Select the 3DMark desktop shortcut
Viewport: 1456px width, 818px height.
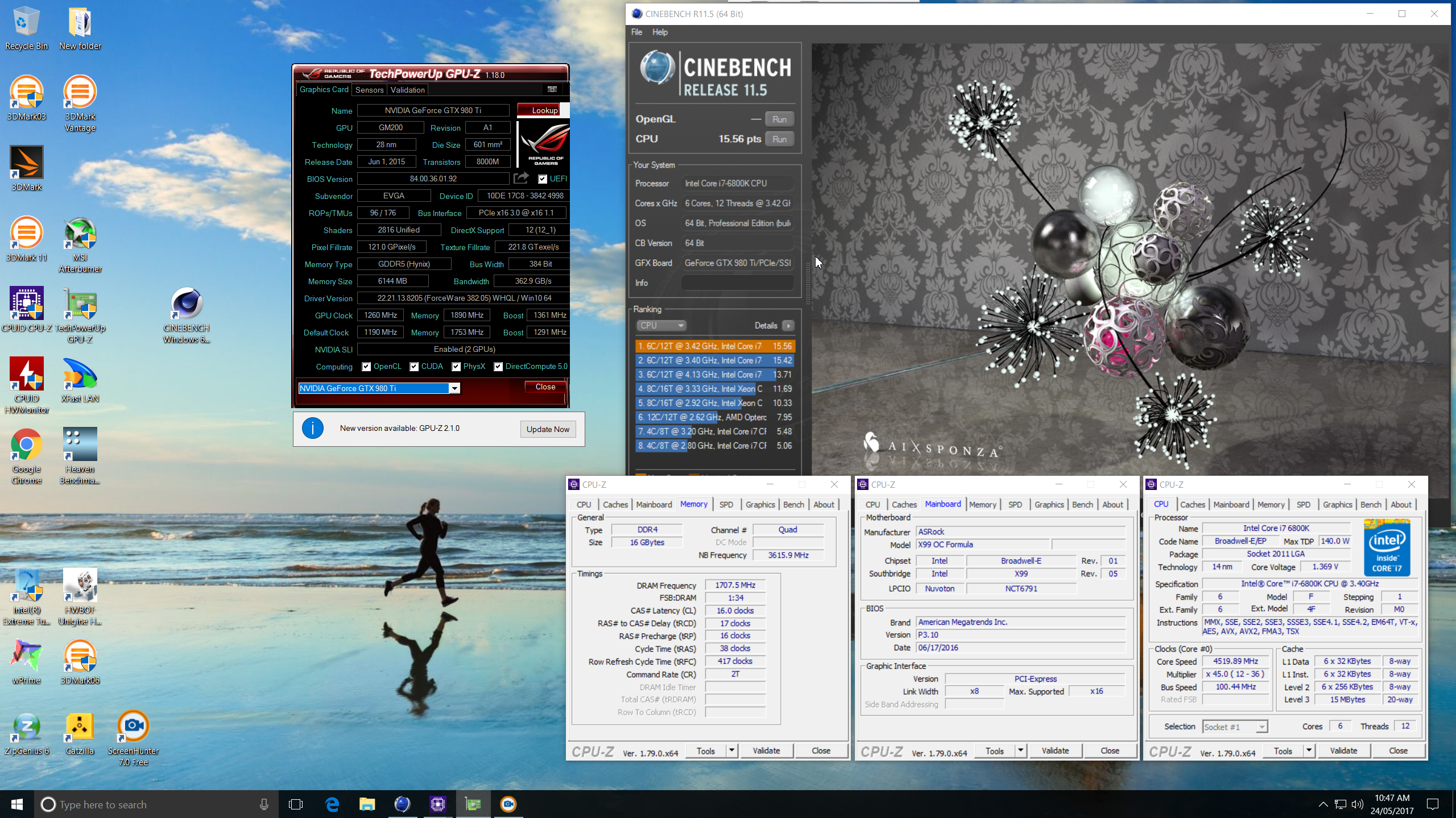tap(26, 168)
